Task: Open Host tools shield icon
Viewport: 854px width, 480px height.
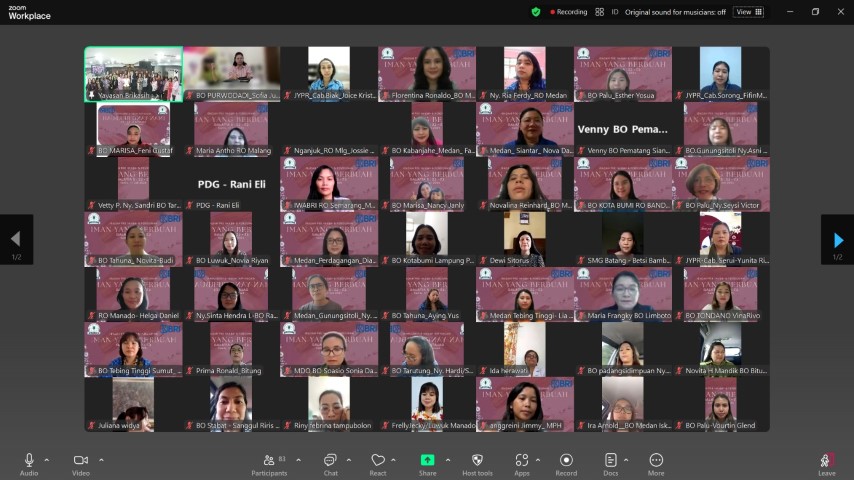Action: click(x=478, y=461)
